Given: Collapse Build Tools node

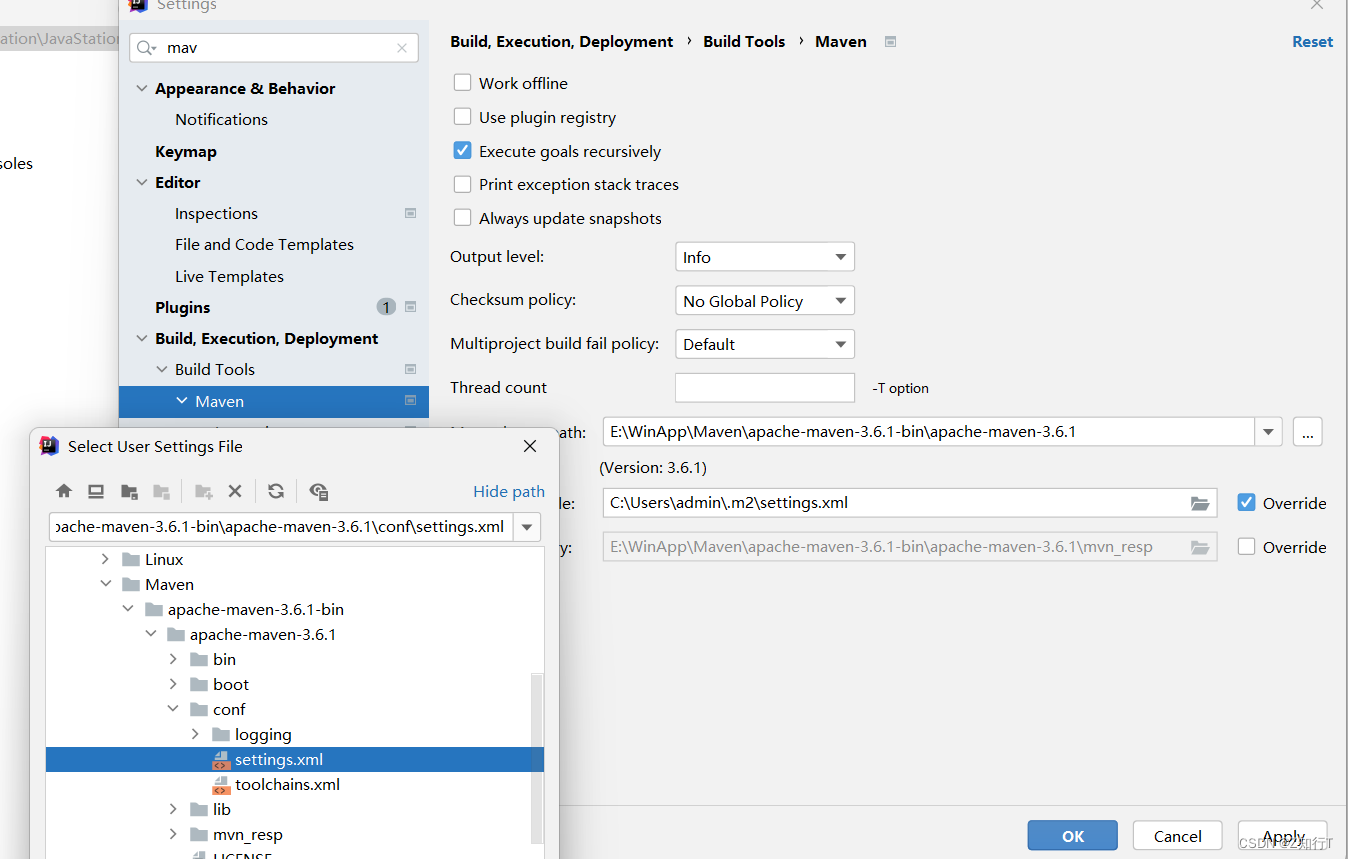Looking at the screenshot, I should tap(162, 369).
